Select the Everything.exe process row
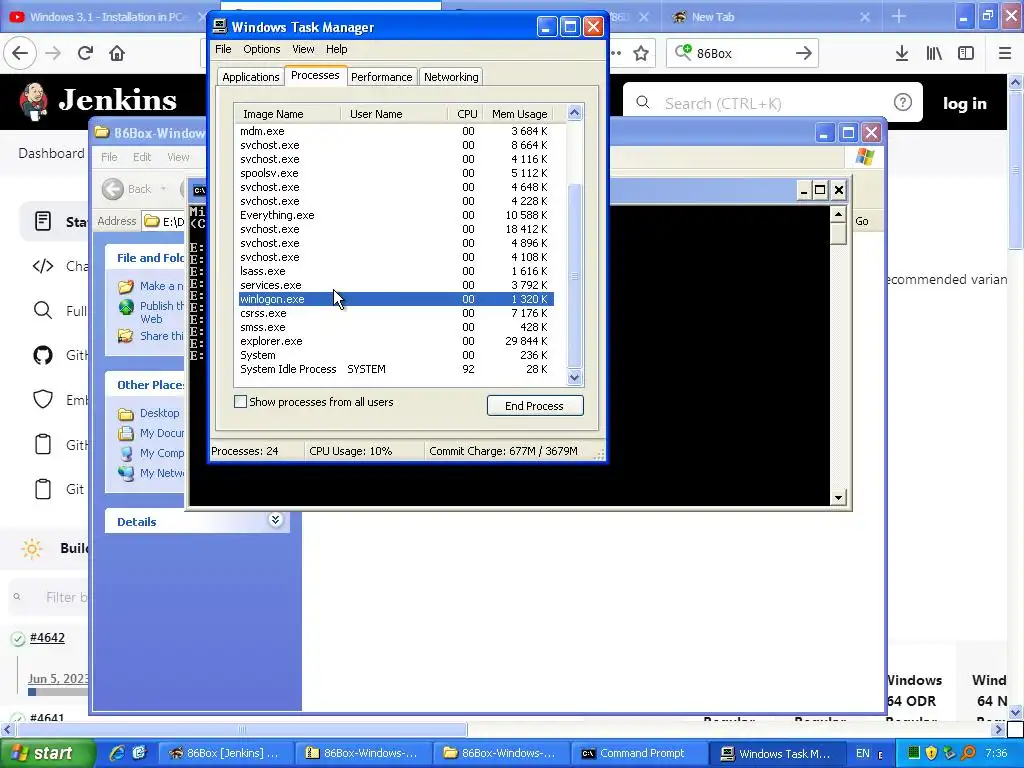 pos(396,215)
